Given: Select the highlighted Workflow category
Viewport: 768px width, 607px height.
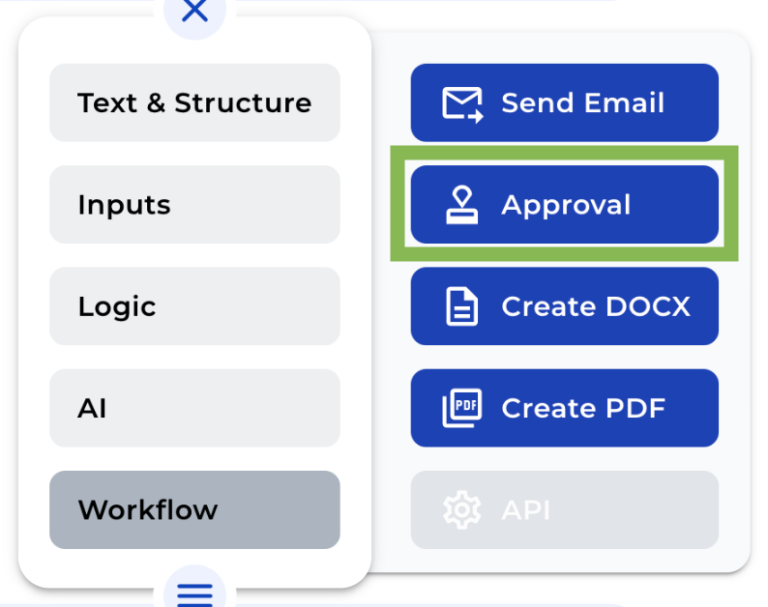Looking at the screenshot, I should [194, 510].
